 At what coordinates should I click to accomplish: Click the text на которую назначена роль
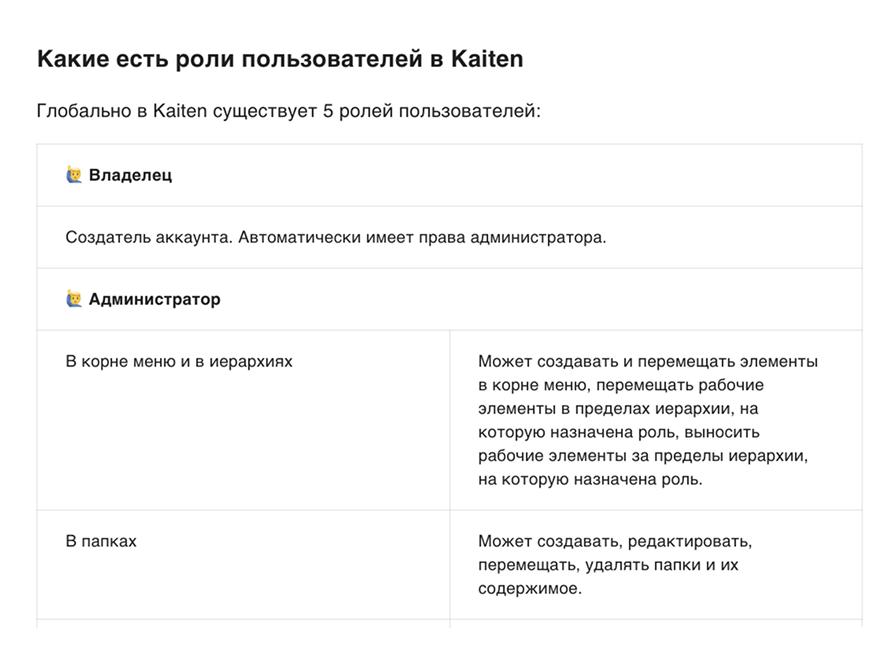click(x=590, y=479)
